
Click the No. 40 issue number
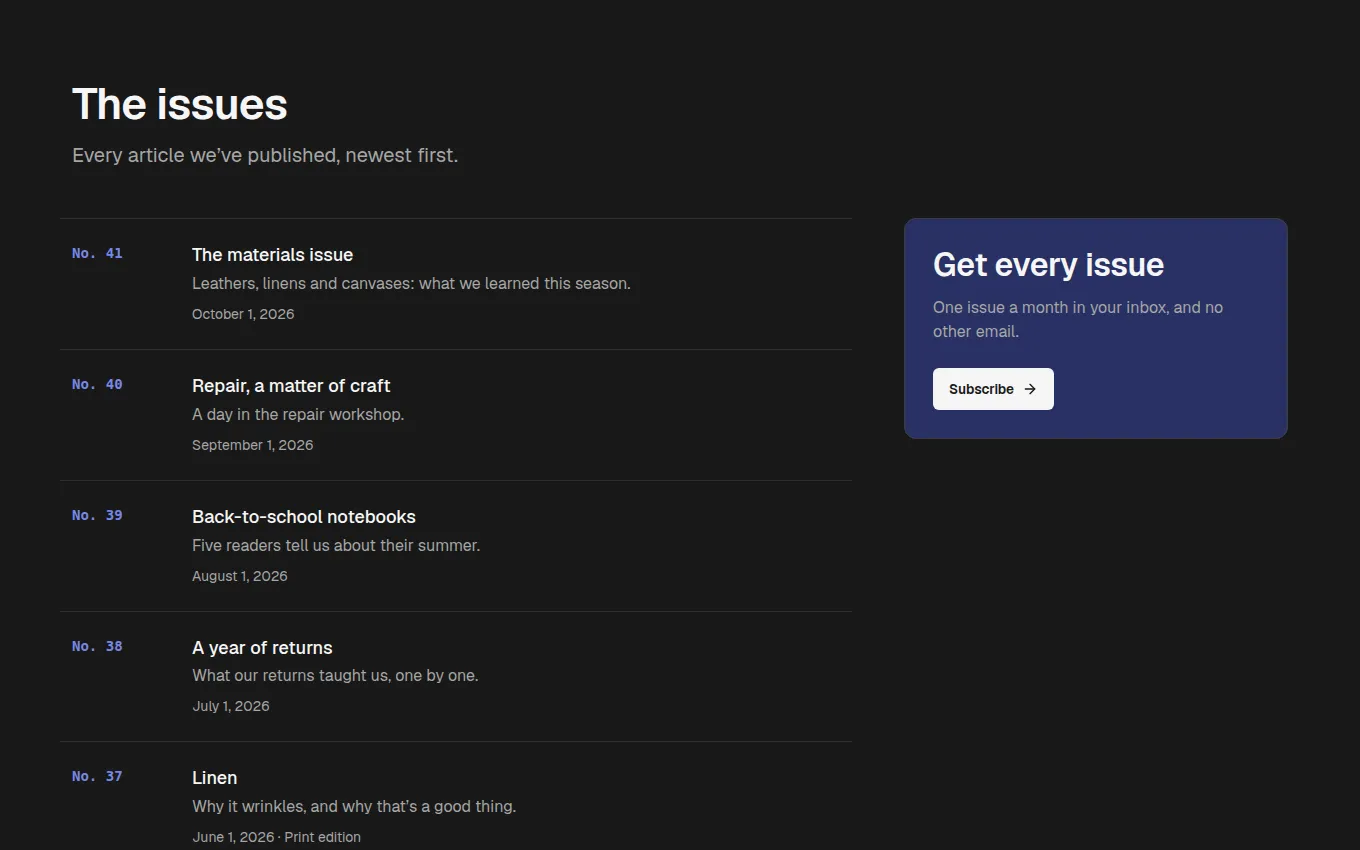tap(97, 384)
